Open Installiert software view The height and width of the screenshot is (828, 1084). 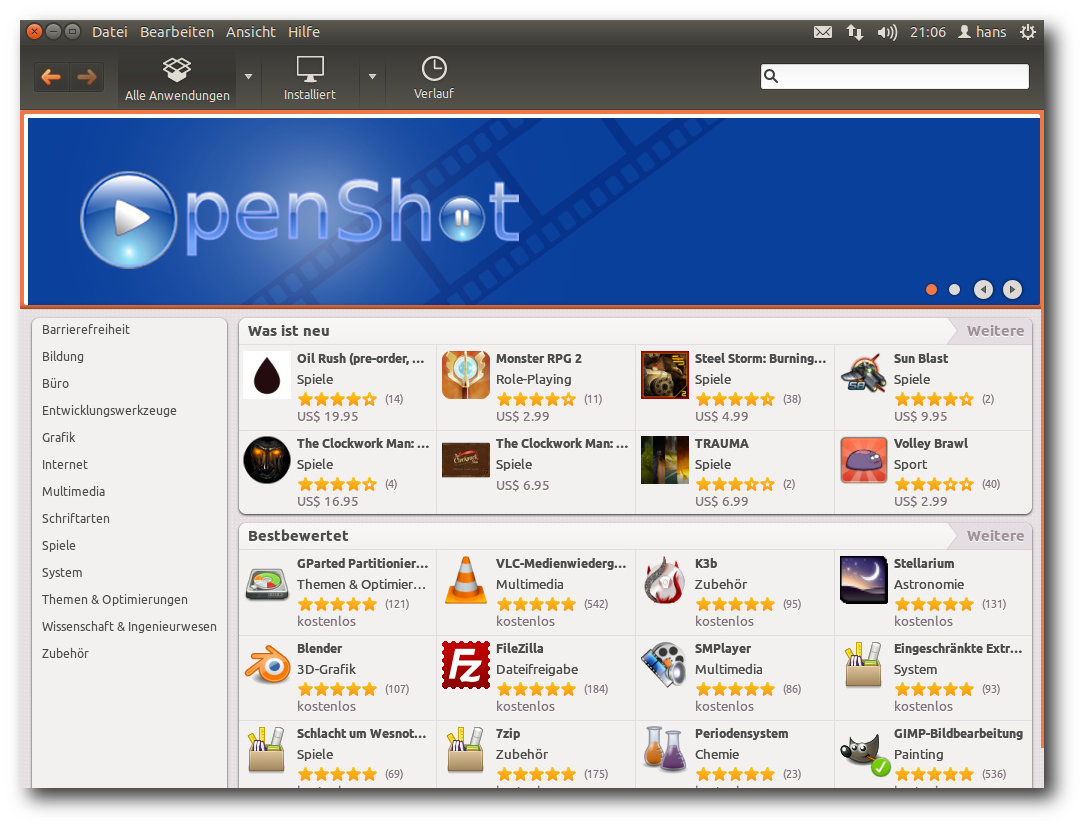point(309,79)
